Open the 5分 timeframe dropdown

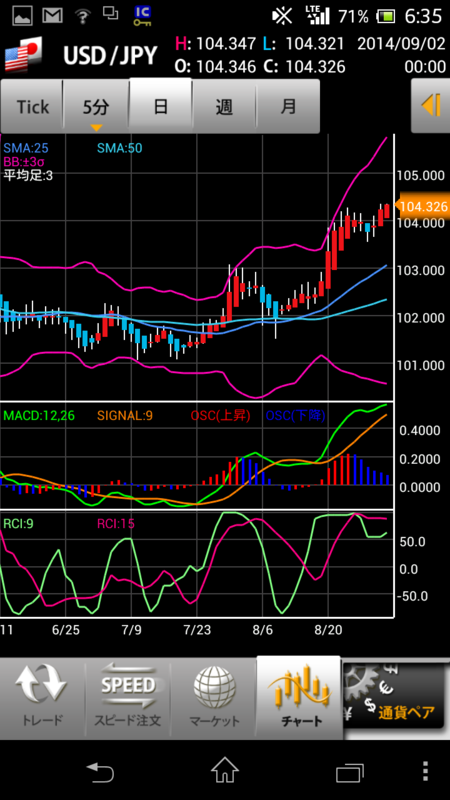point(96,107)
